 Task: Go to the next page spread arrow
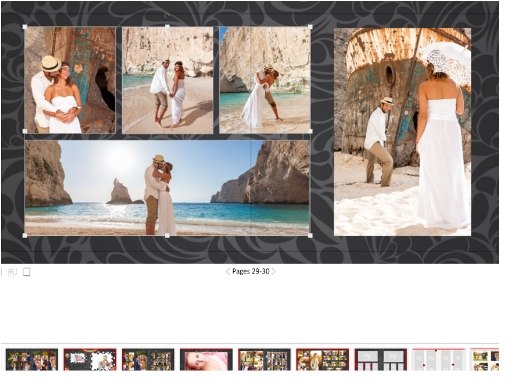tap(273, 271)
